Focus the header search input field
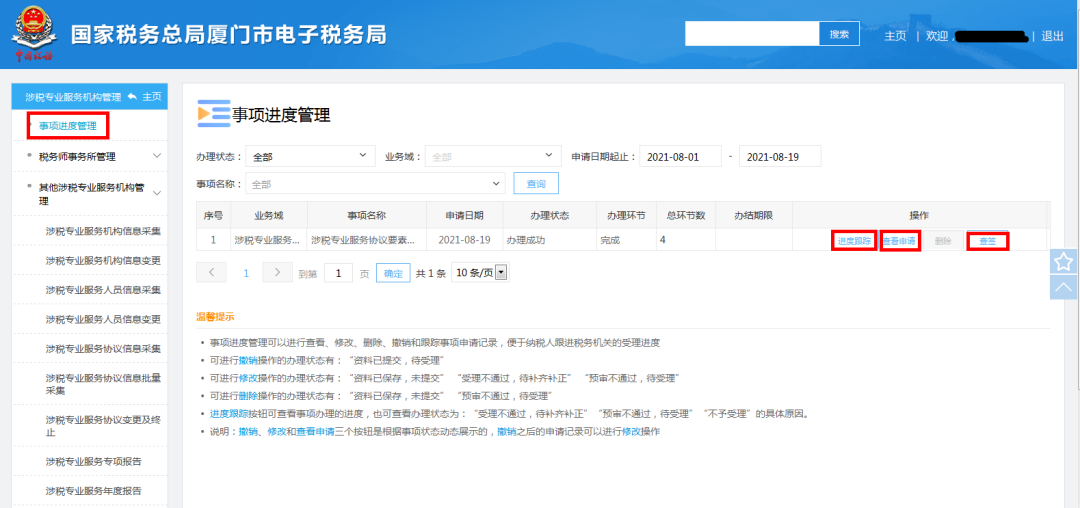Screen dimensions: 1080x508 [x=752, y=34]
